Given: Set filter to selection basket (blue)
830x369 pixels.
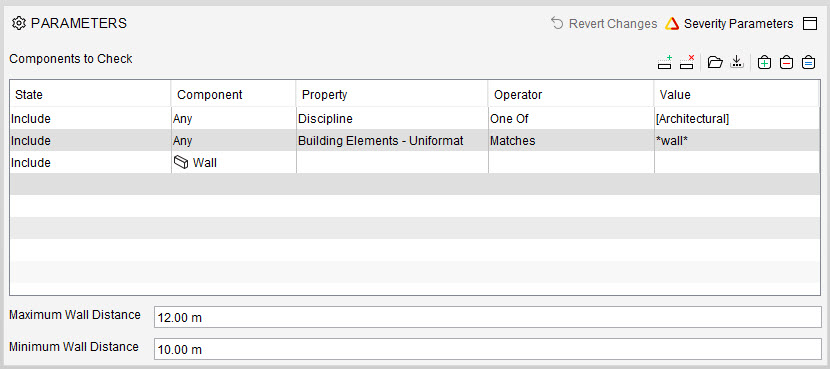Looking at the screenshot, I should tap(808, 62).
